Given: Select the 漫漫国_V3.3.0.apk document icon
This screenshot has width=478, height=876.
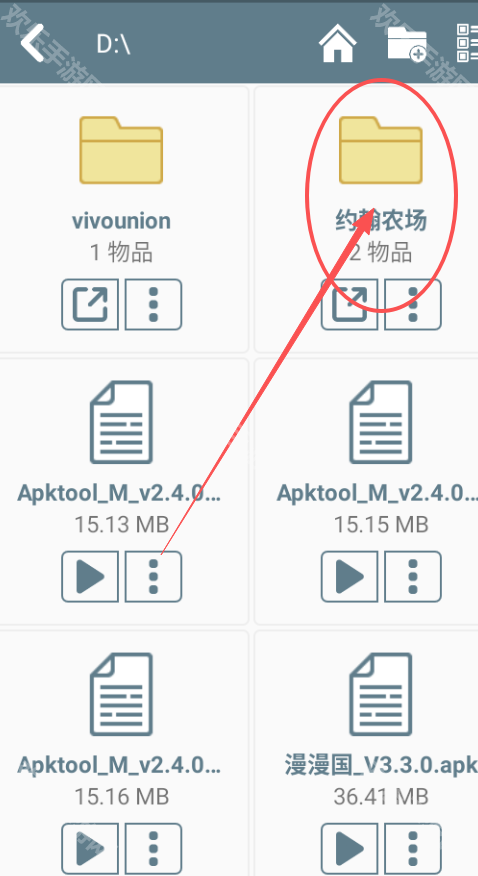Looking at the screenshot, I should coord(381,694).
